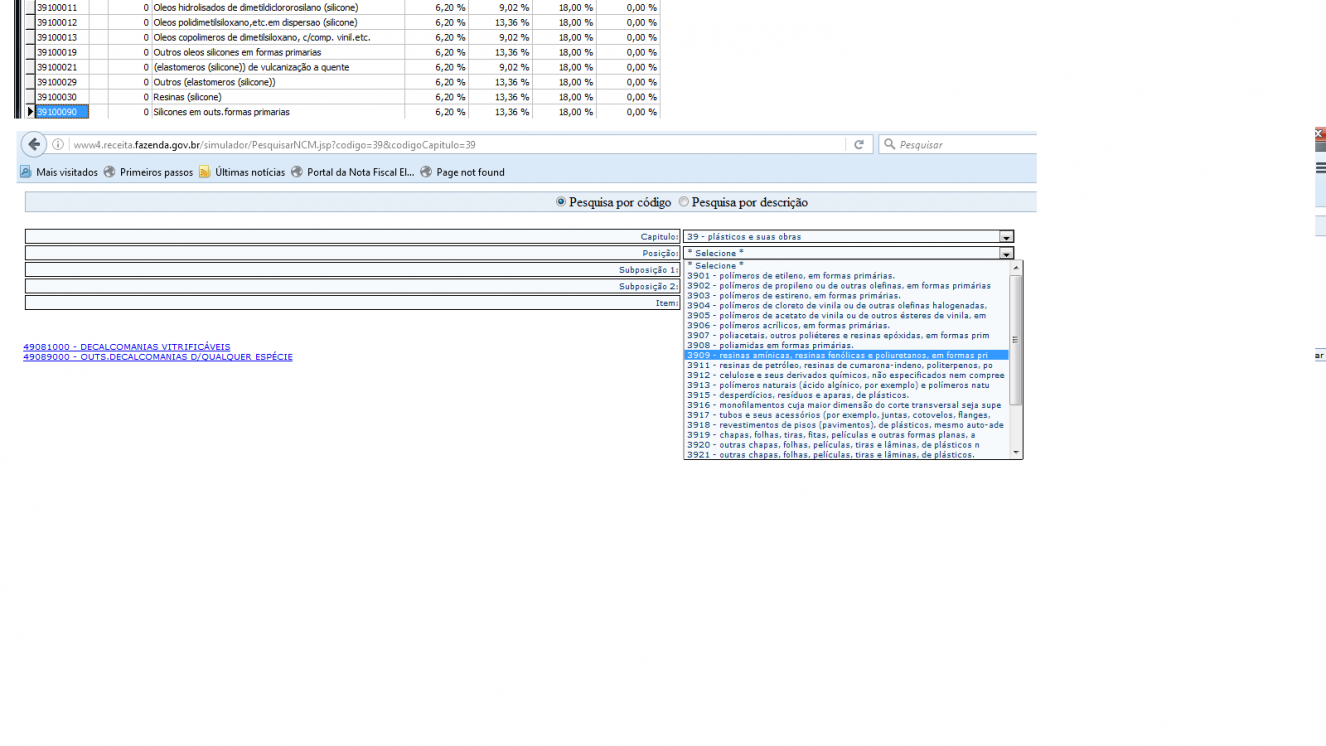Image resolution: width=1326 pixels, height=746 pixels.
Task: Click row indicator arrow beside 39100090
Action: click(30, 112)
